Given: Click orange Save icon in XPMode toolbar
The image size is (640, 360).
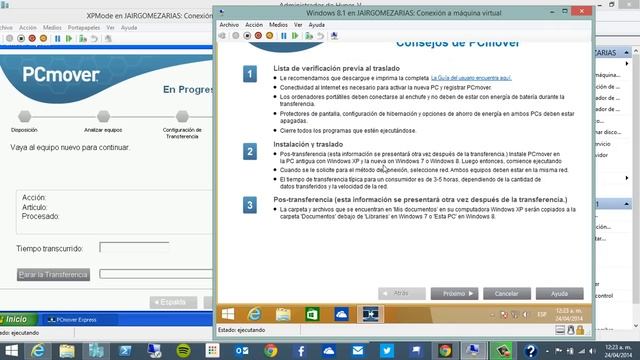Looking at the screenshot, I should (x=43, y=39).
